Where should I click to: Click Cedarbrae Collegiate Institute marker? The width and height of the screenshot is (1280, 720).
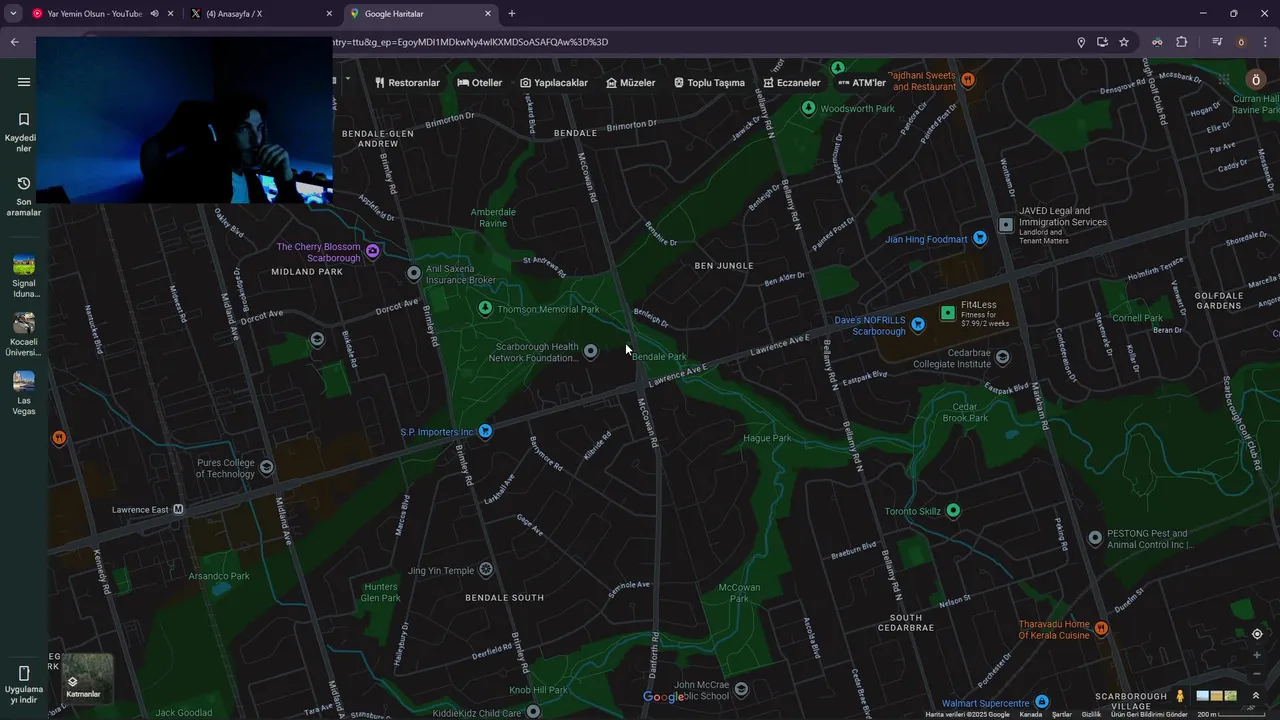pyautogui.click(x=1003, y=357)
